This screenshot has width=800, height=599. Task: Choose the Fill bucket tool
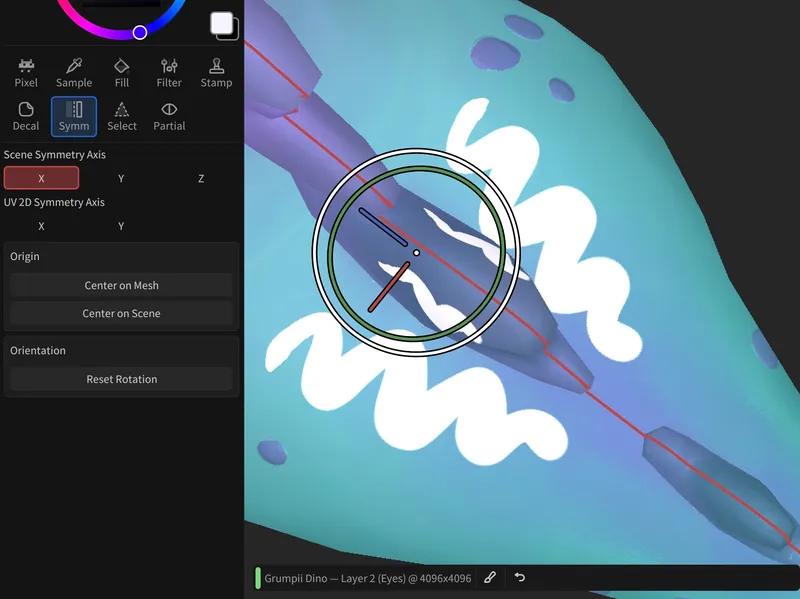point(122,72)
